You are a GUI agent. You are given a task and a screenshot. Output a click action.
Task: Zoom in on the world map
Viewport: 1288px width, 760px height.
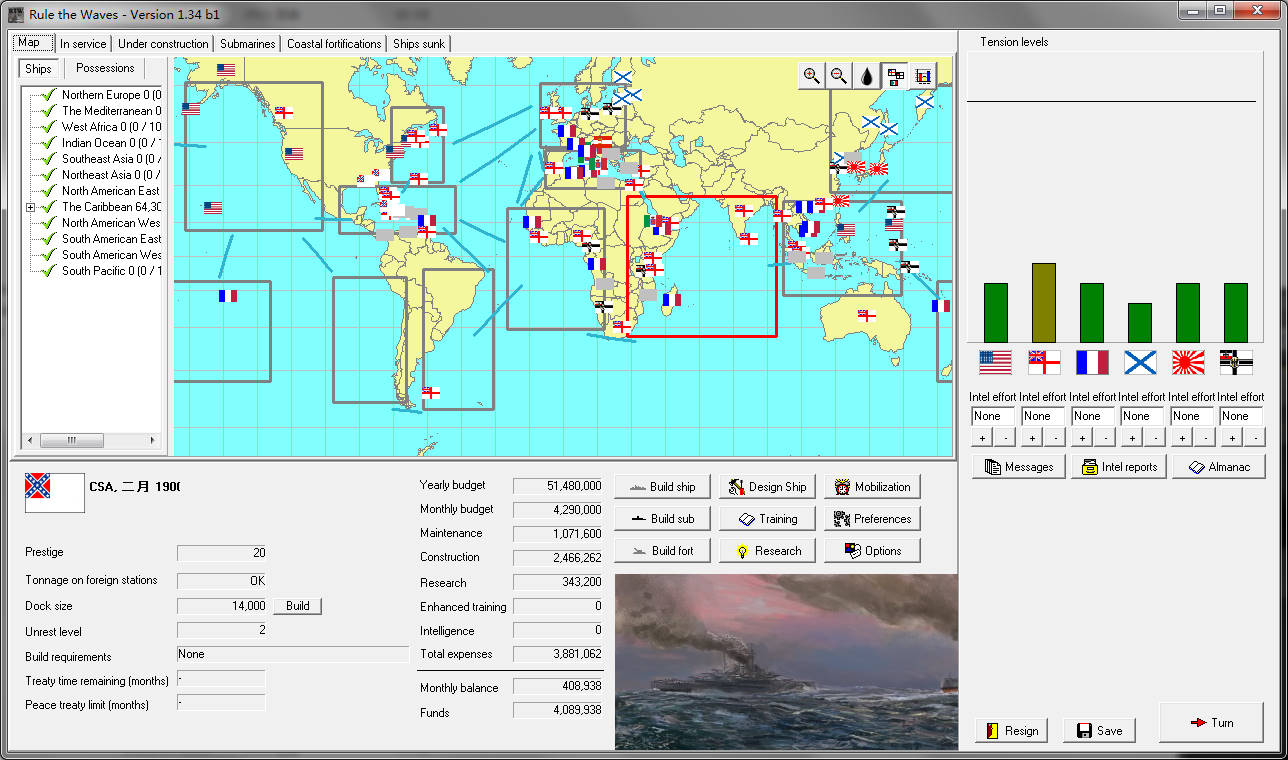[811, 75]
